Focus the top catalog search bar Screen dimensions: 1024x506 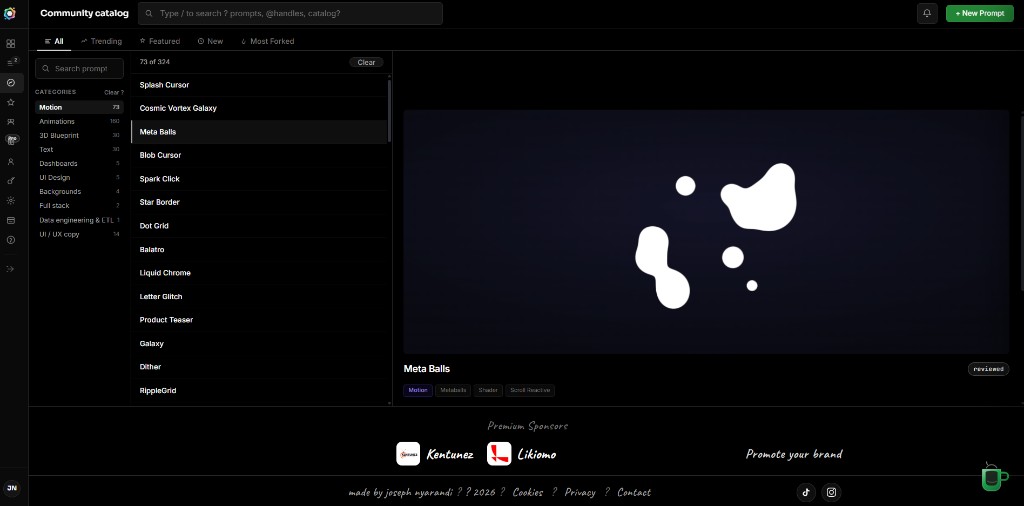click(290, 13)
